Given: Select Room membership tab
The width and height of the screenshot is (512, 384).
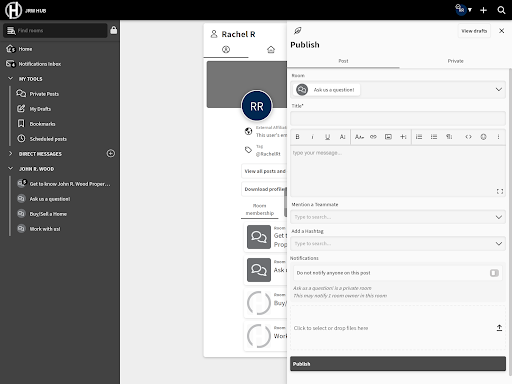Looking at the screenshot, I should (x=260, y=209).
